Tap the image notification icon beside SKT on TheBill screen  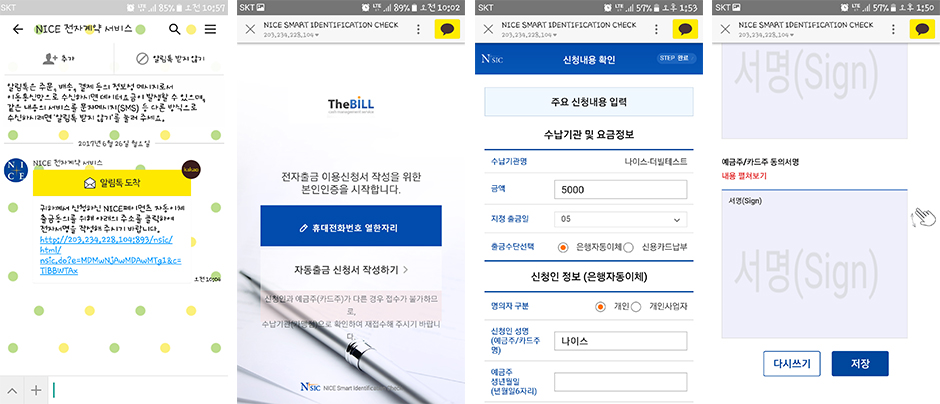pyautogui.click(x=261, y=7)
